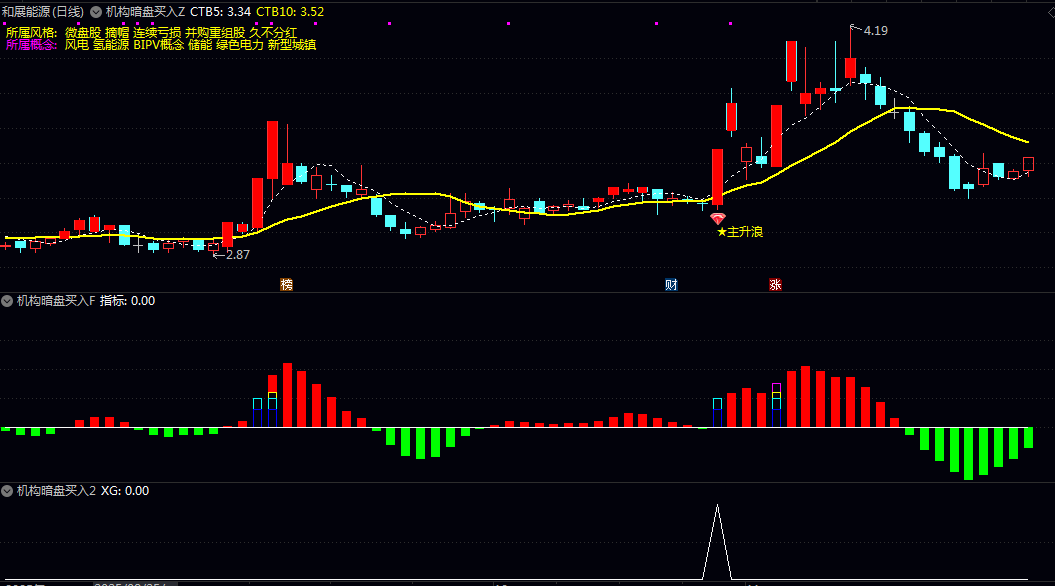Click the 并购重组股 style tag
The width and height of the screenshot is (1055, 586).
click(x=215, y=32)
